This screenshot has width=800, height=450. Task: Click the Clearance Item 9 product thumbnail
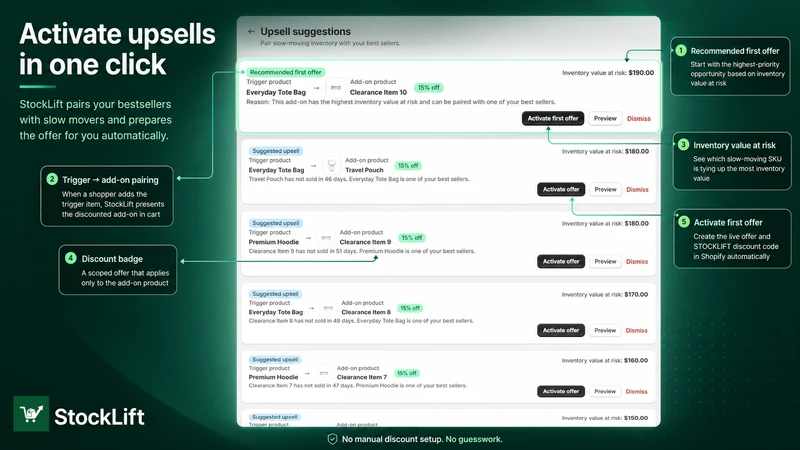tap(326, 238)
